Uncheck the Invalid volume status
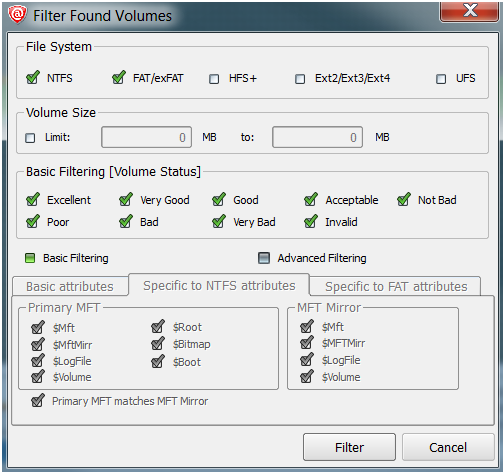Image resolution: width=504 pixels, height=473 pixels. 311,222
